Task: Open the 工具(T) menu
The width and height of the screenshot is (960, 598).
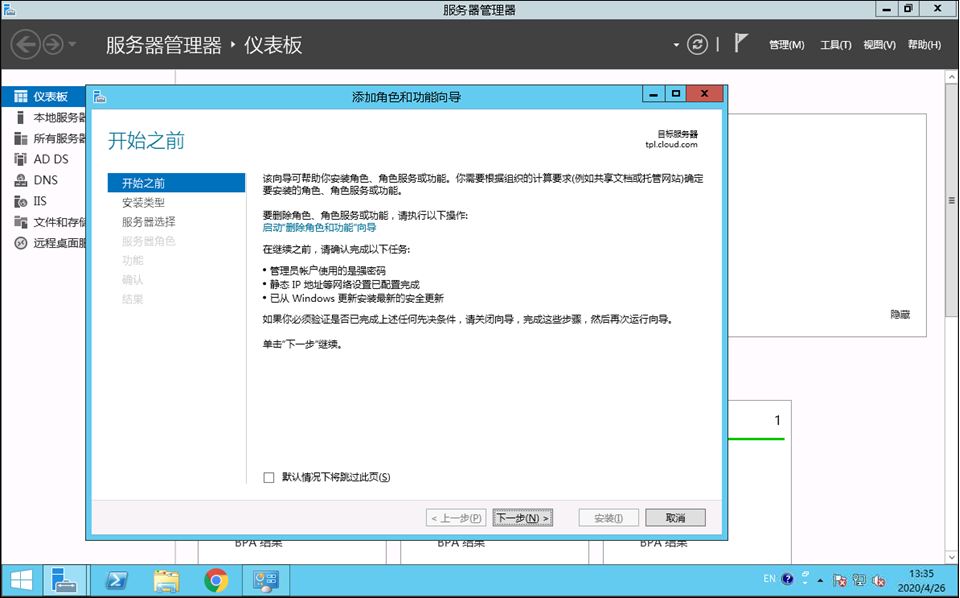Action: (x=835, y=45)
